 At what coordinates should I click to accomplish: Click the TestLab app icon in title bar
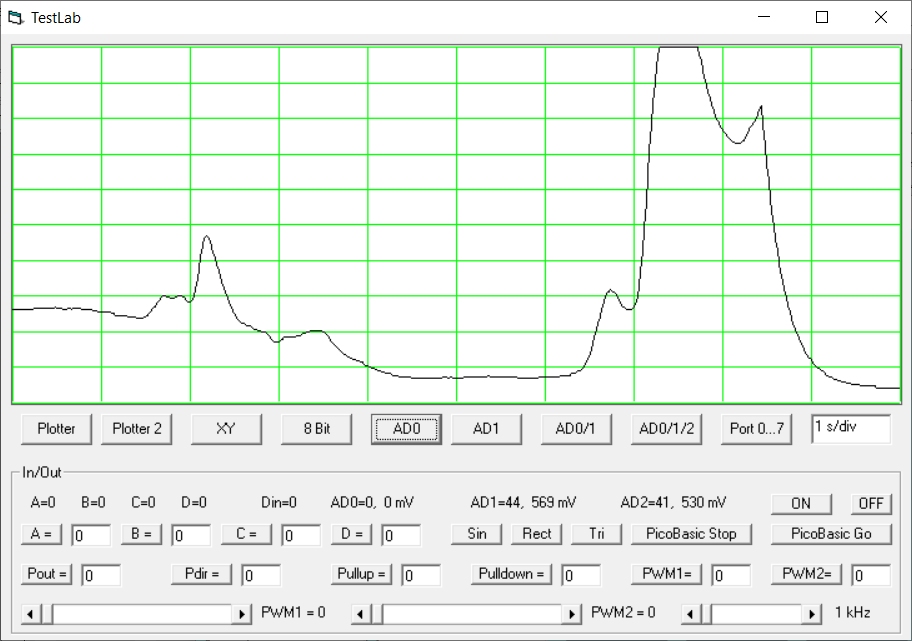click(x=14, y=17)
